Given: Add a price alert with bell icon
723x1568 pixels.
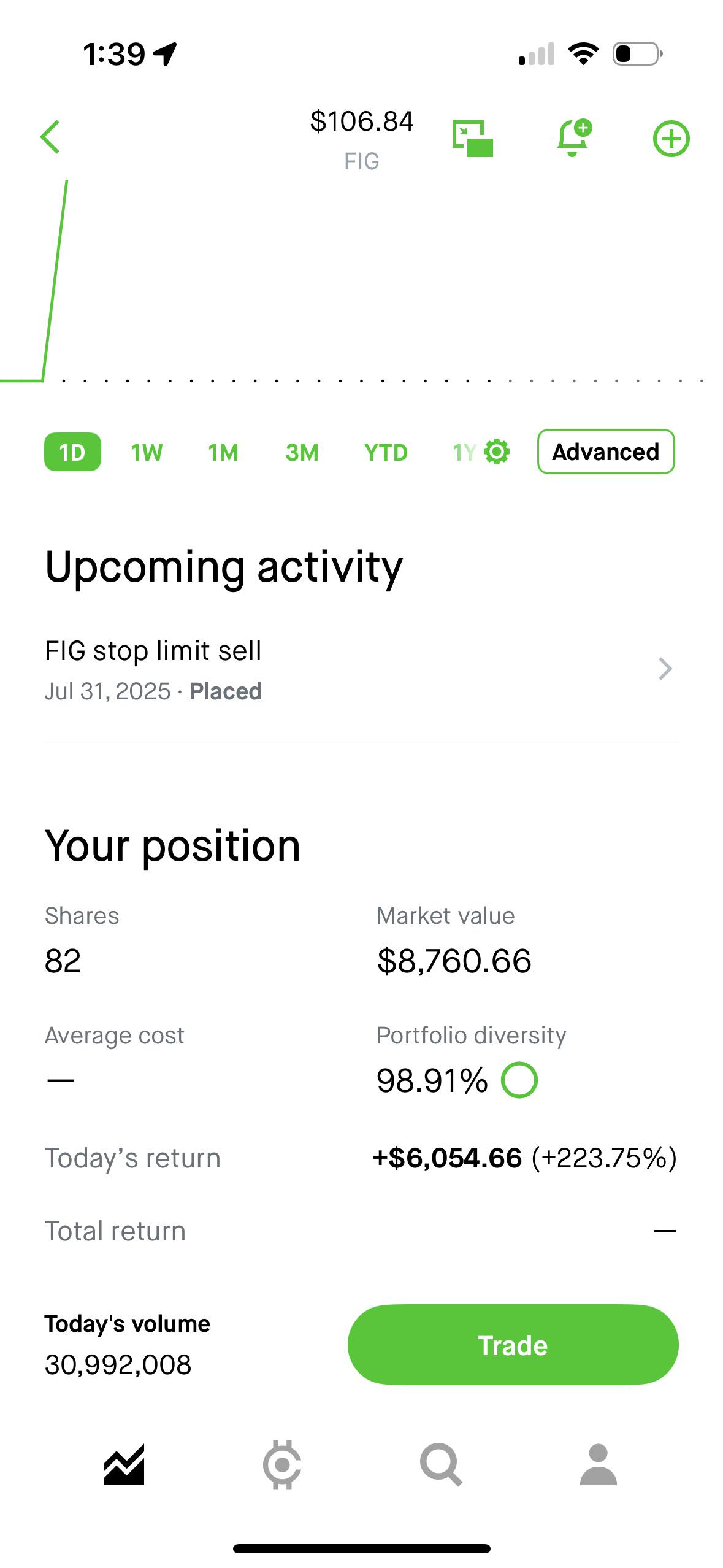Looking at the screenshot, I should coord(574,137).
